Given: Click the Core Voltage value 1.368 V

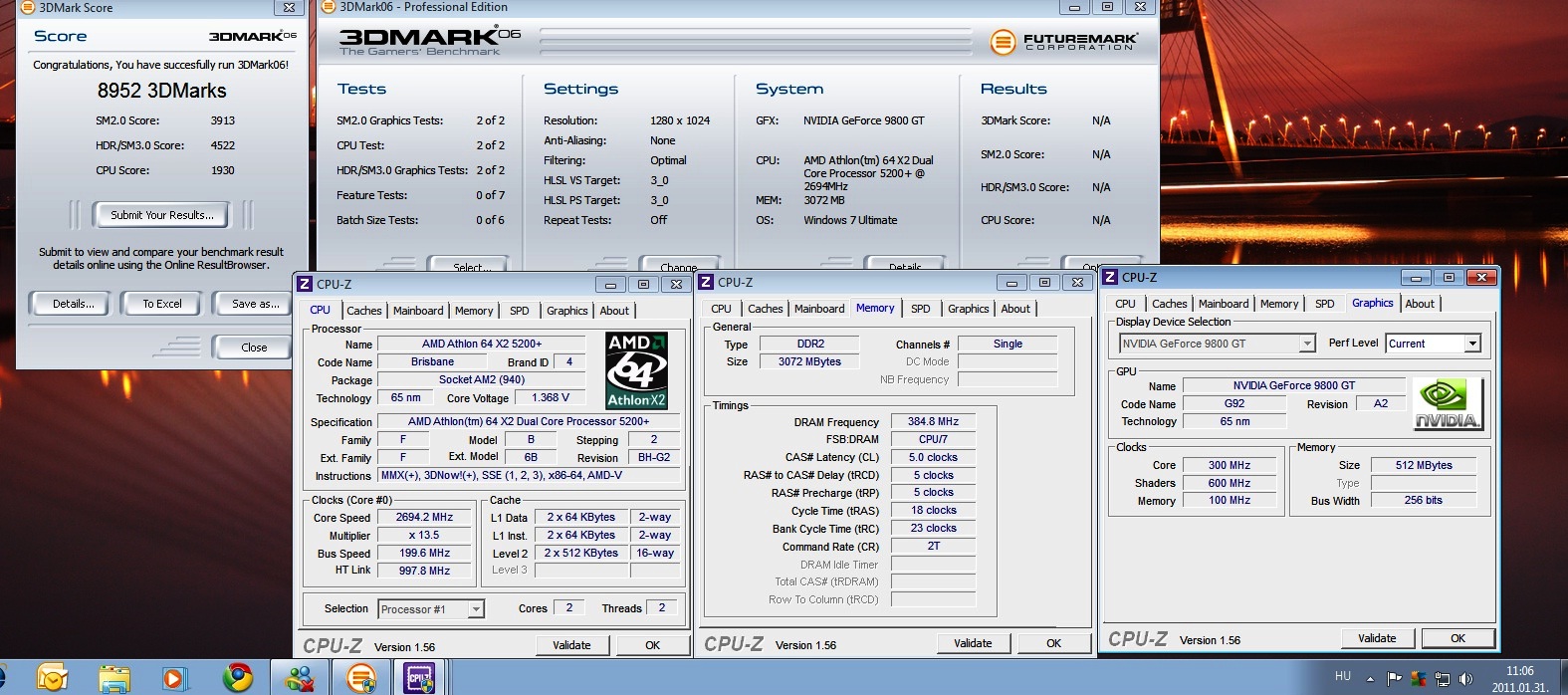Looking at the screenshot, I should (551, 397).
